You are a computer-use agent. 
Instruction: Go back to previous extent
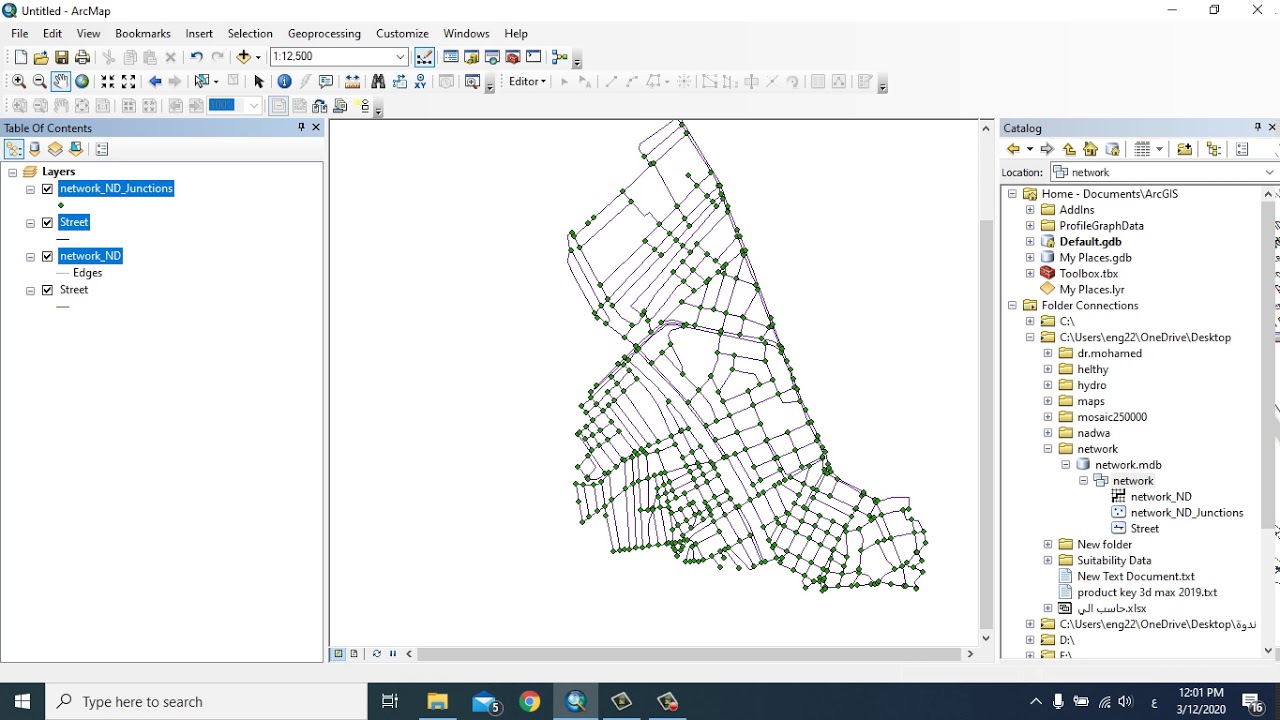(155, 82)
